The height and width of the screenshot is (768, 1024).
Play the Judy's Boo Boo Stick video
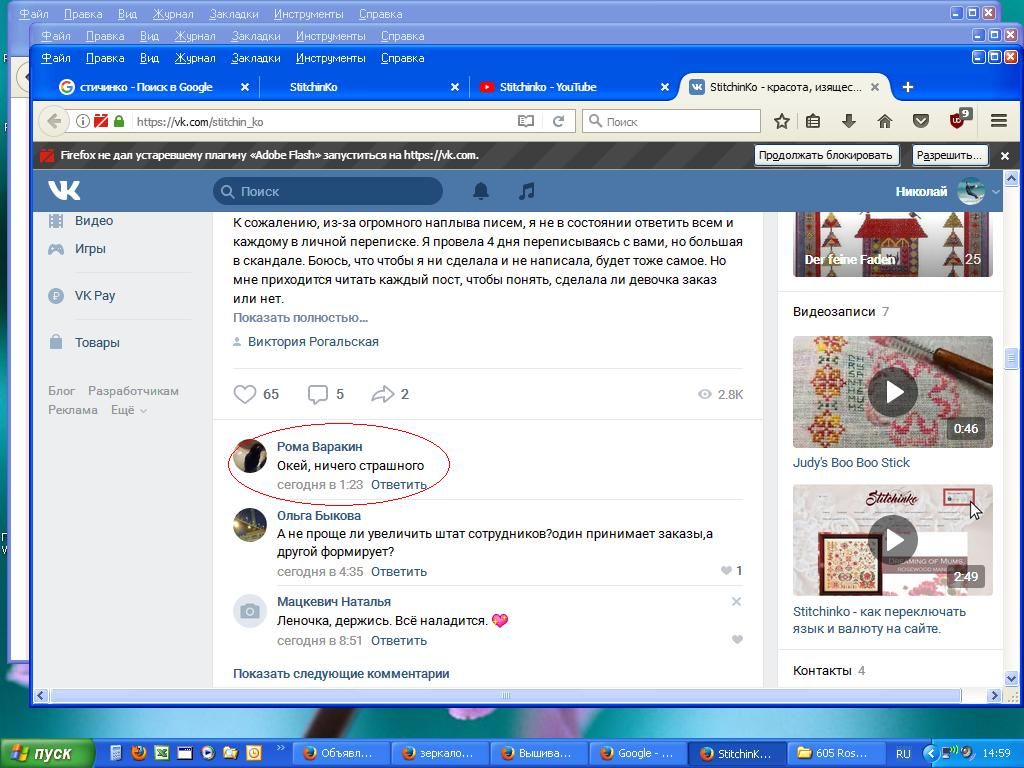click(892, 392)
